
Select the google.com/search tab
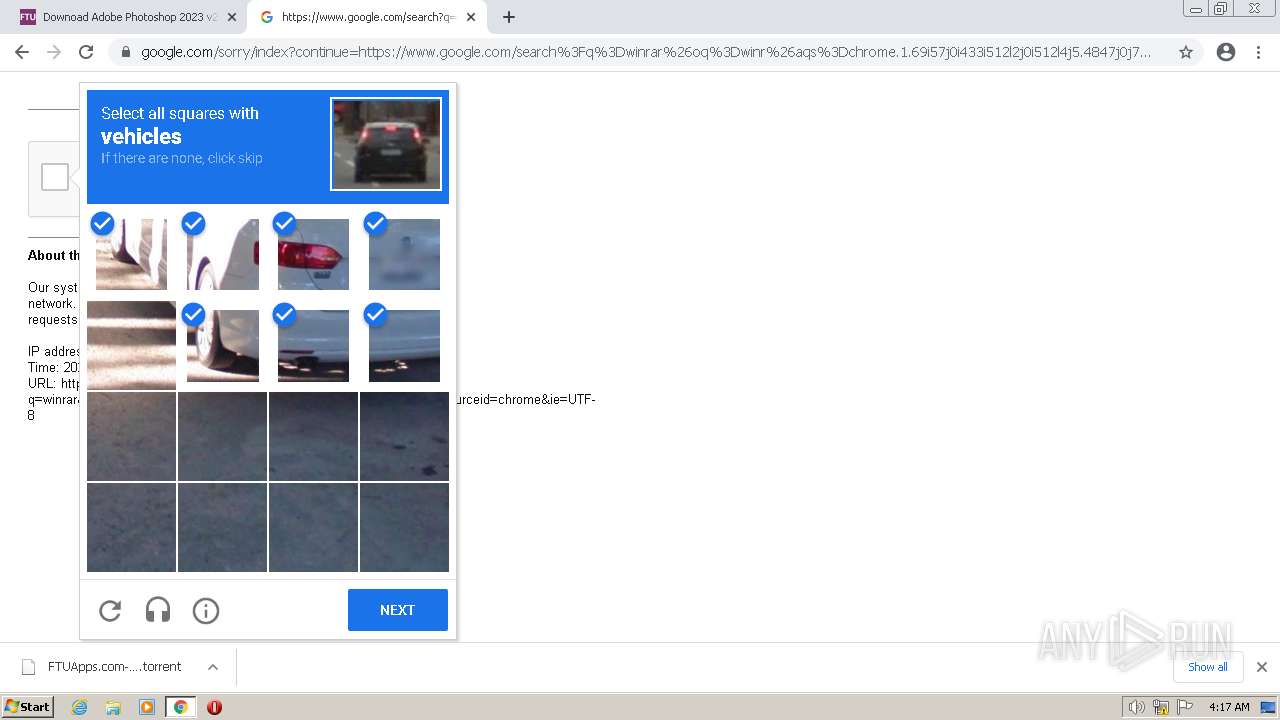point(366,17)
